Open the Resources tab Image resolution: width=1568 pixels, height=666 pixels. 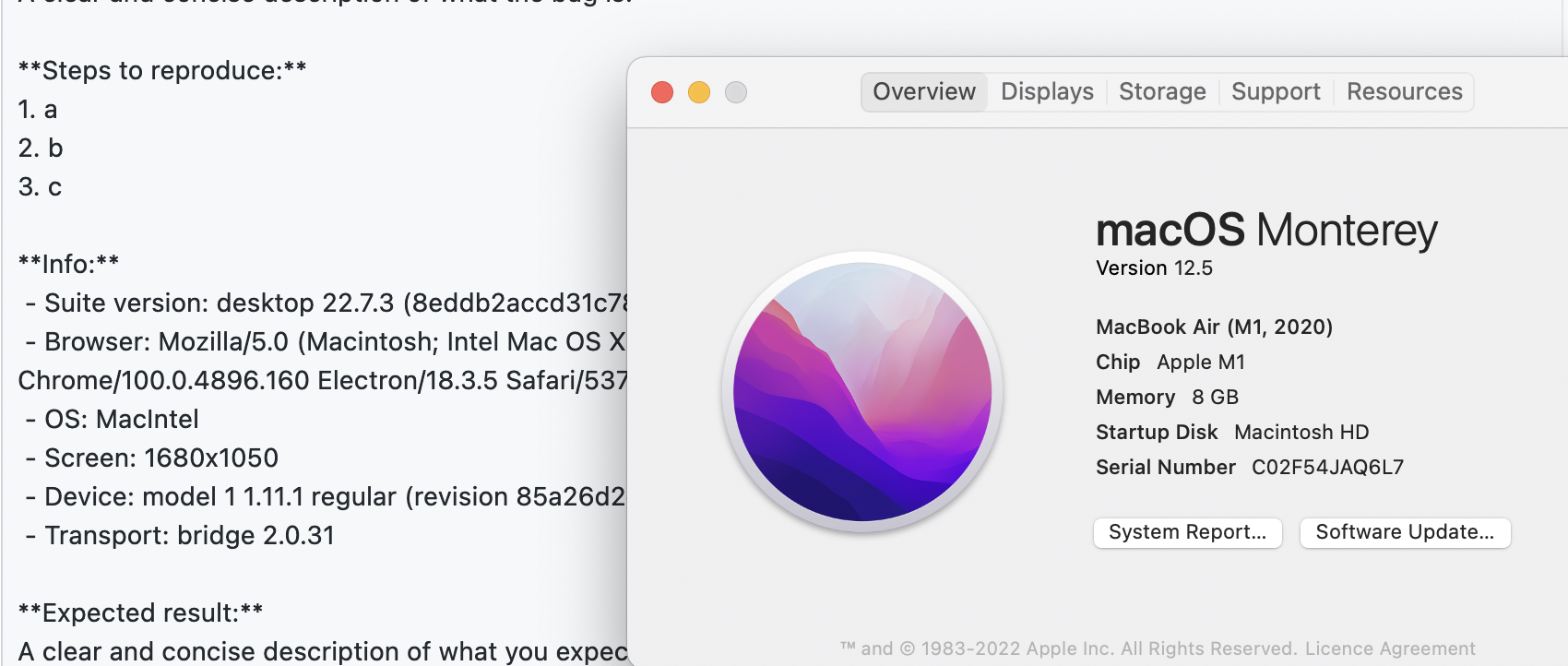(1404, 92)
